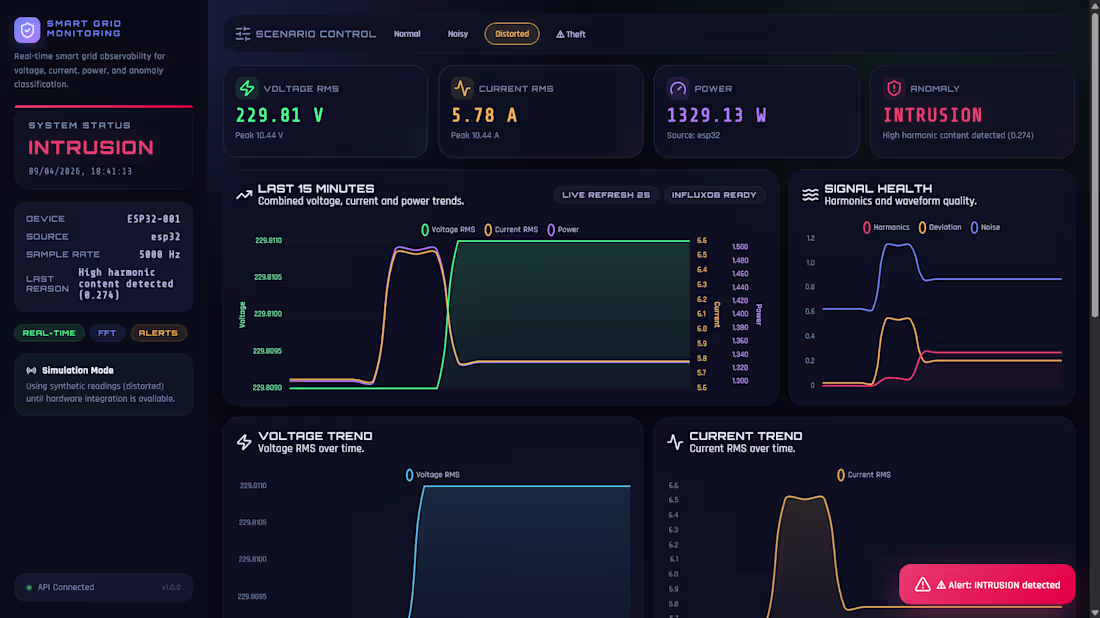The height and width of the screenshot is (618, 1100).
Task: Click the SAMPLE RATE 5000 Hz value
Action: click(x=159, y=255)
